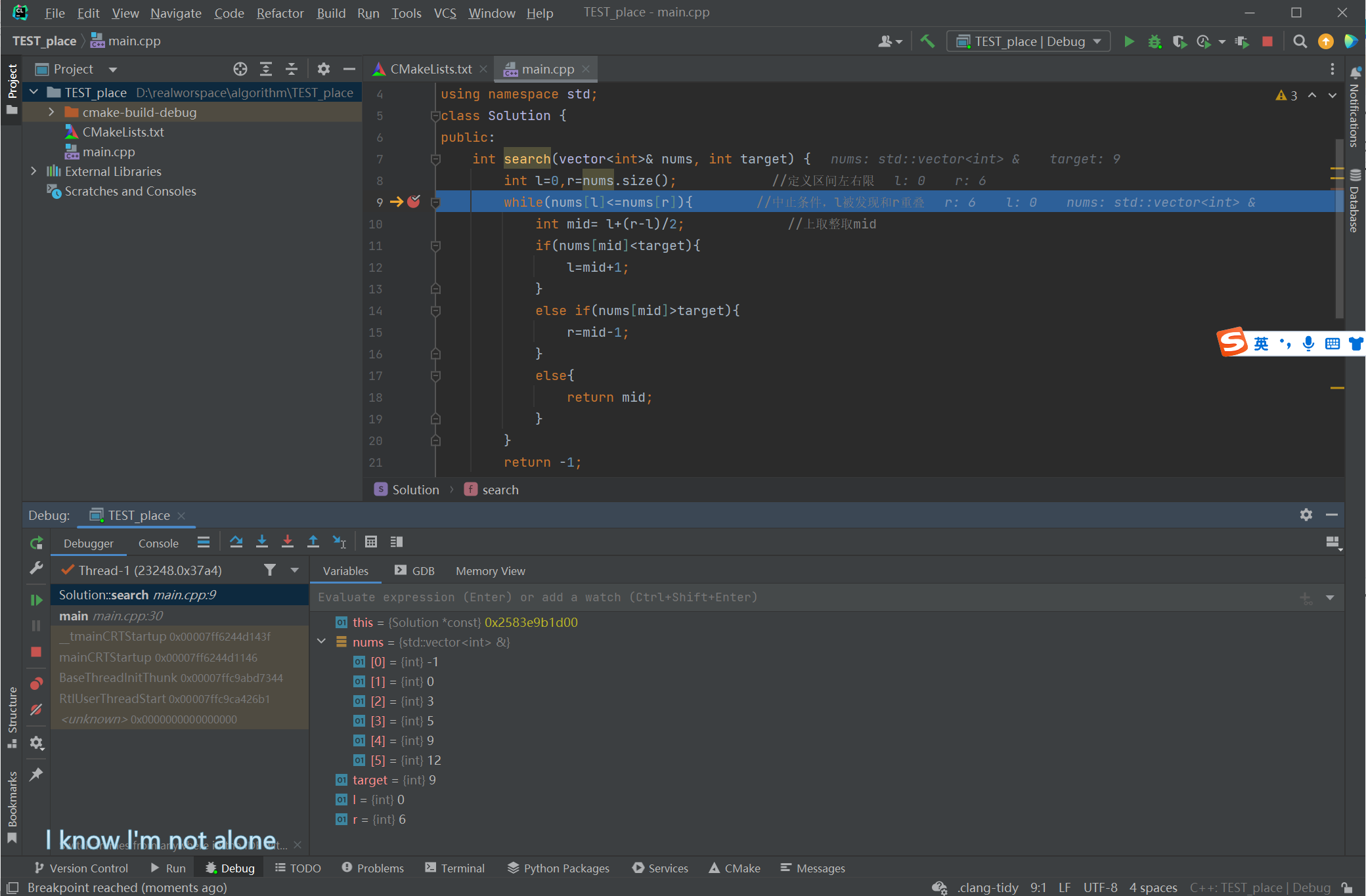
Task: Click Step Into debug icon
Action: pyautogui.click(x=262, y=542)
